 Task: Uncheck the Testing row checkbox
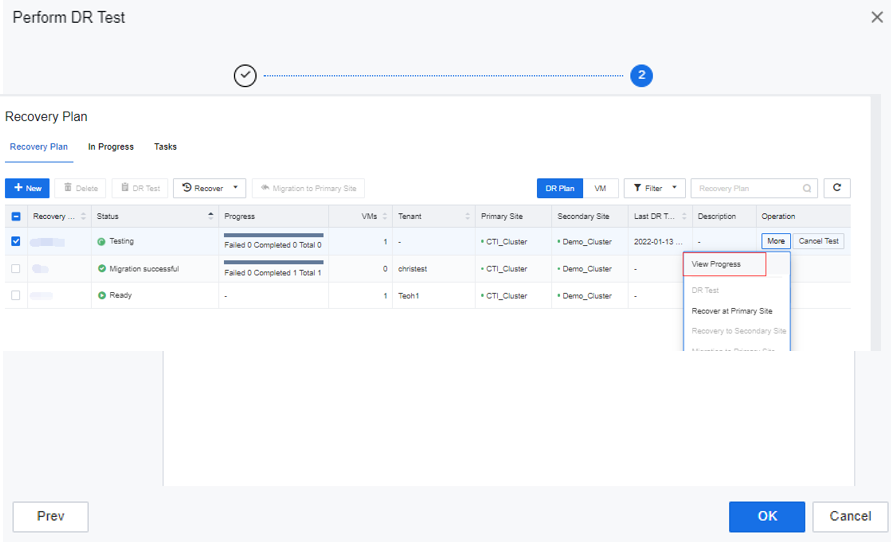tap(16, 242)
